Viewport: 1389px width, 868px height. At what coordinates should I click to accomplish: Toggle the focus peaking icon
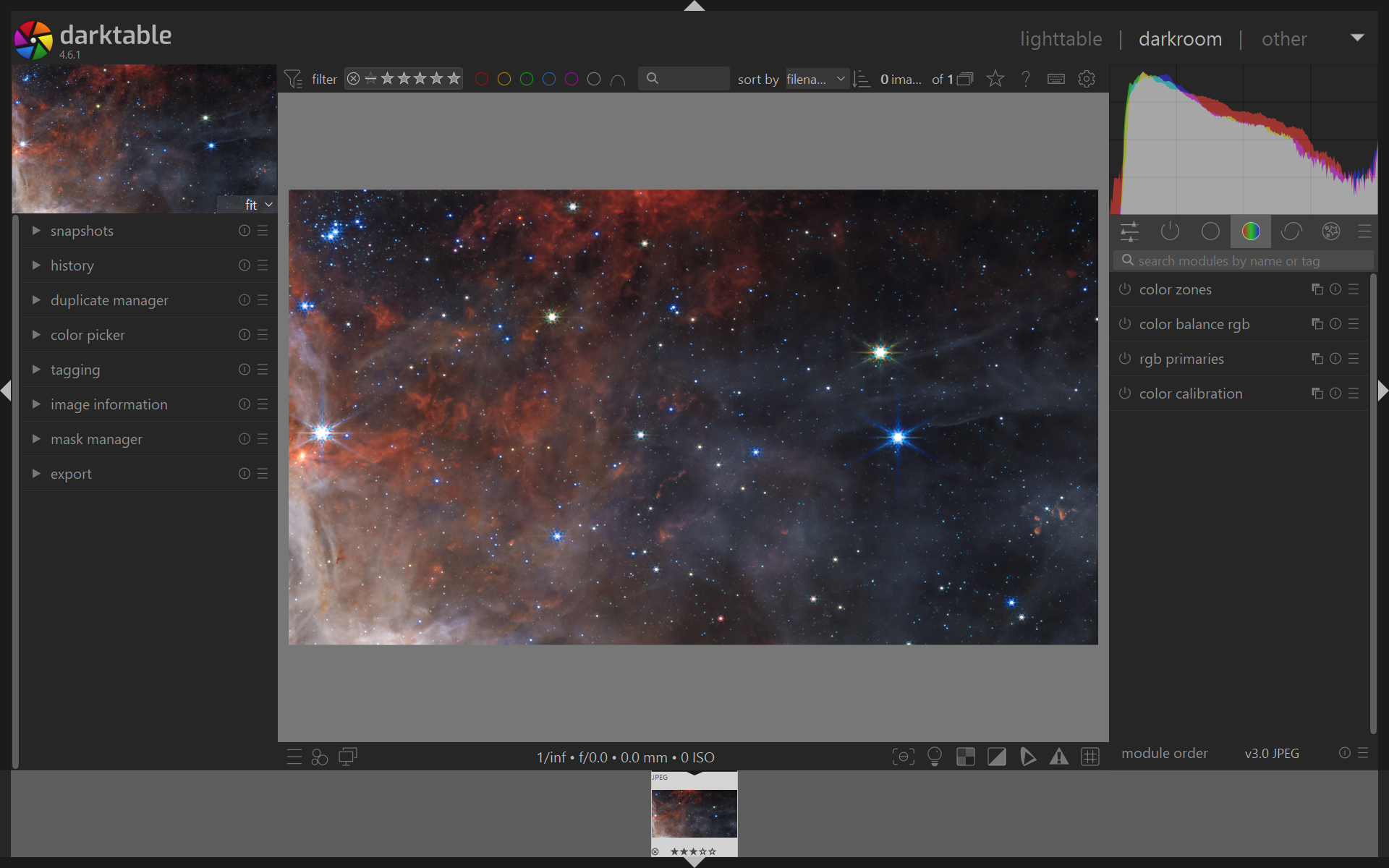pyautogui.click(x=903, y=757)
